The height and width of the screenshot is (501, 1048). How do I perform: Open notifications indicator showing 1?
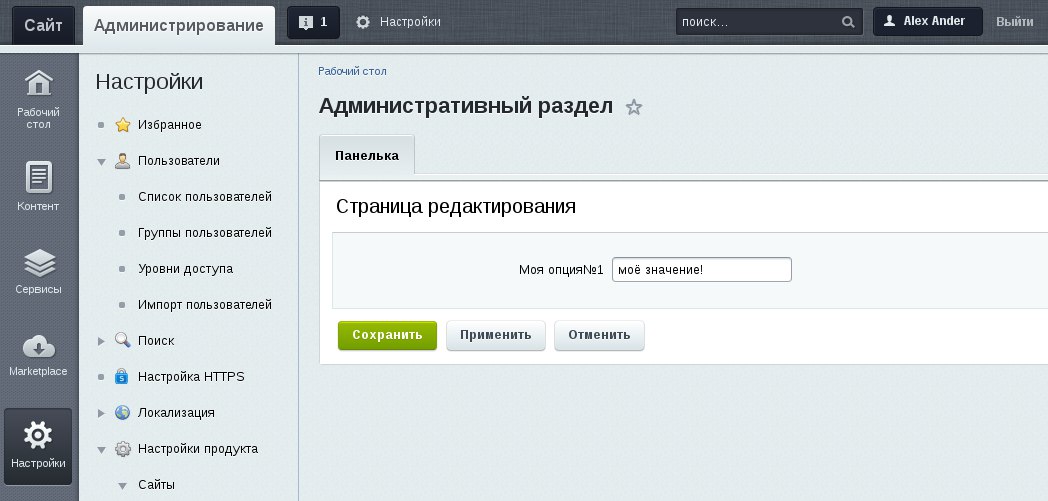click(x=313, y=22)
